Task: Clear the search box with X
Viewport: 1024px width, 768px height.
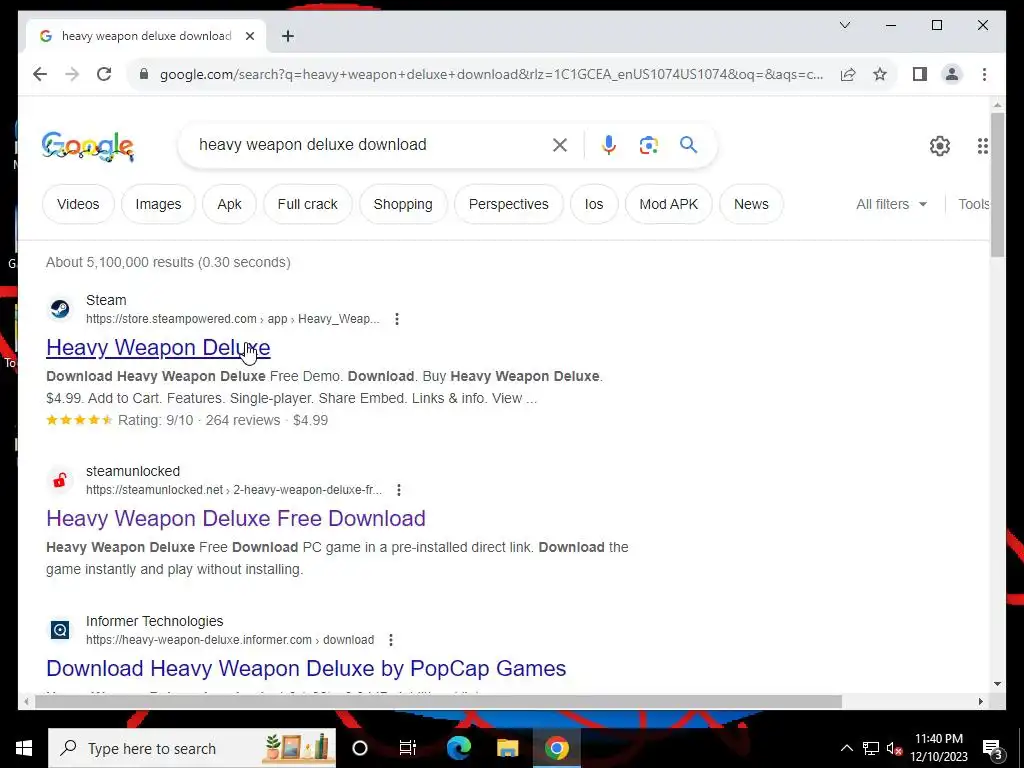Action: (560, 145)
